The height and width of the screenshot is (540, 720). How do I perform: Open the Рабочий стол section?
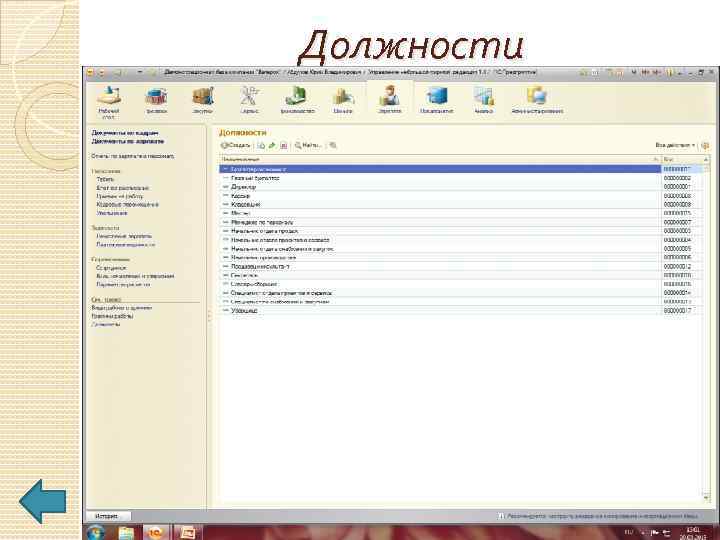point(109,101)
